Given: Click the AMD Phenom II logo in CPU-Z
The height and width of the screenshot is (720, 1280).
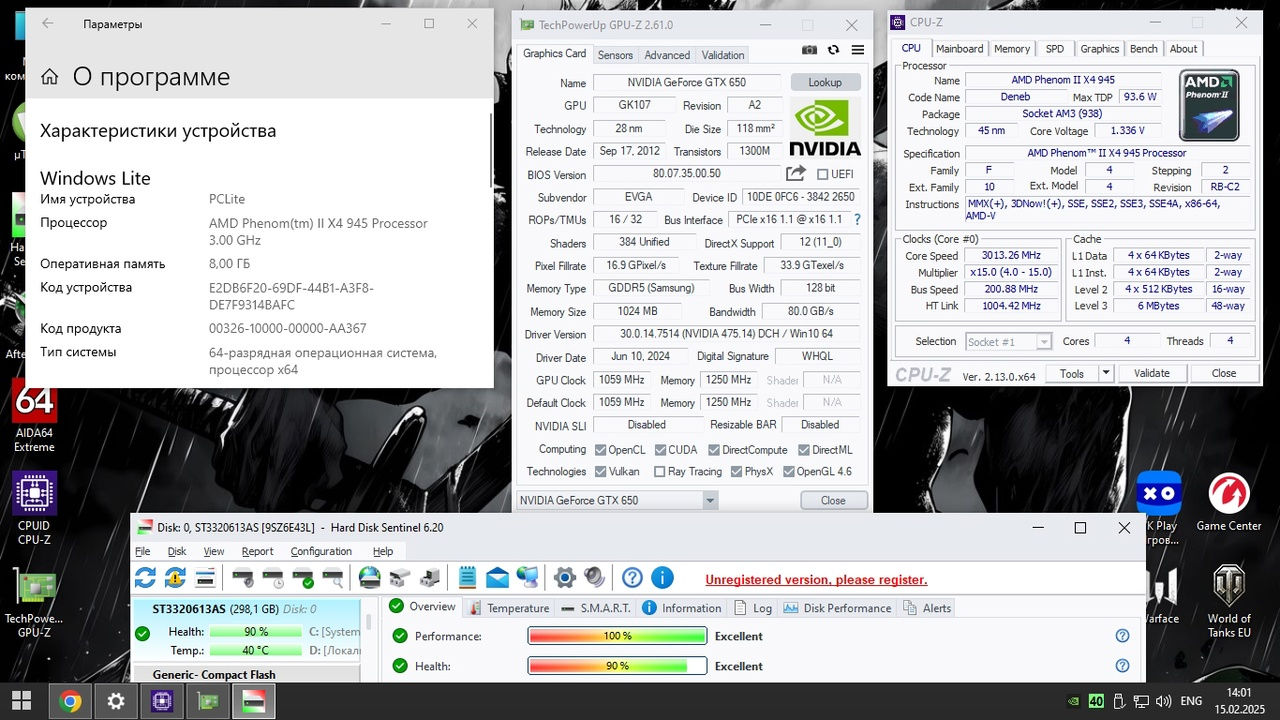Looking at the screenshot, I should 1209,105.
